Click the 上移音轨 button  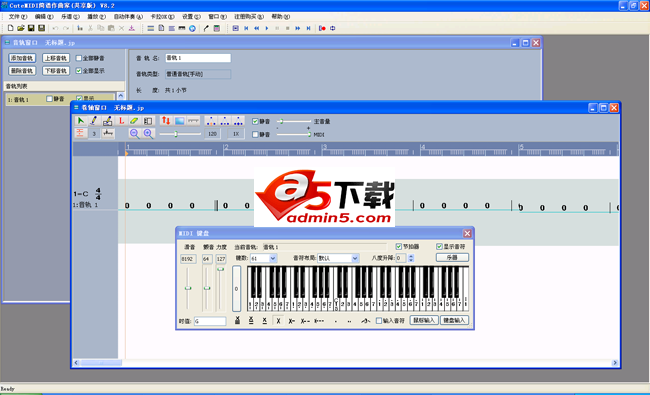pos(56,58)
